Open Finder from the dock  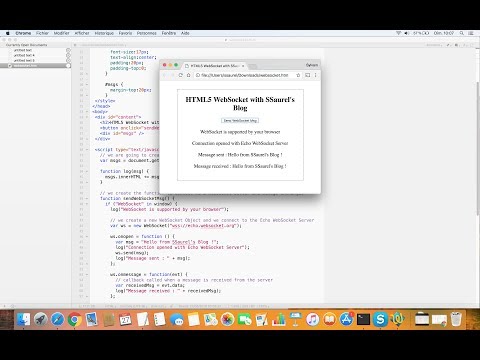(x=23, y=319)
